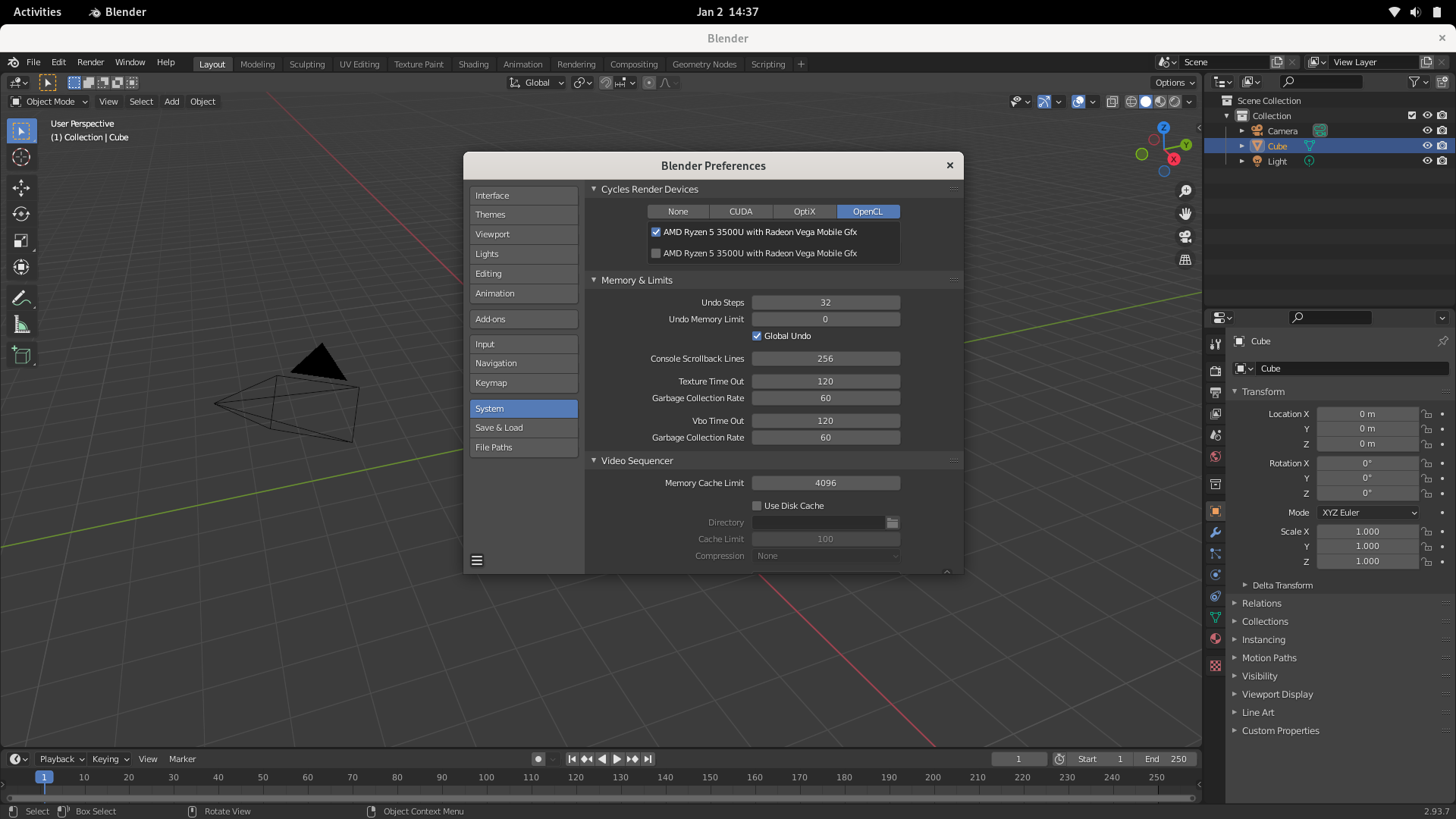Open the Modifier properties wrench tab
The height and width of the screenshot is (819, 1456).
[x=1216, y=532]
